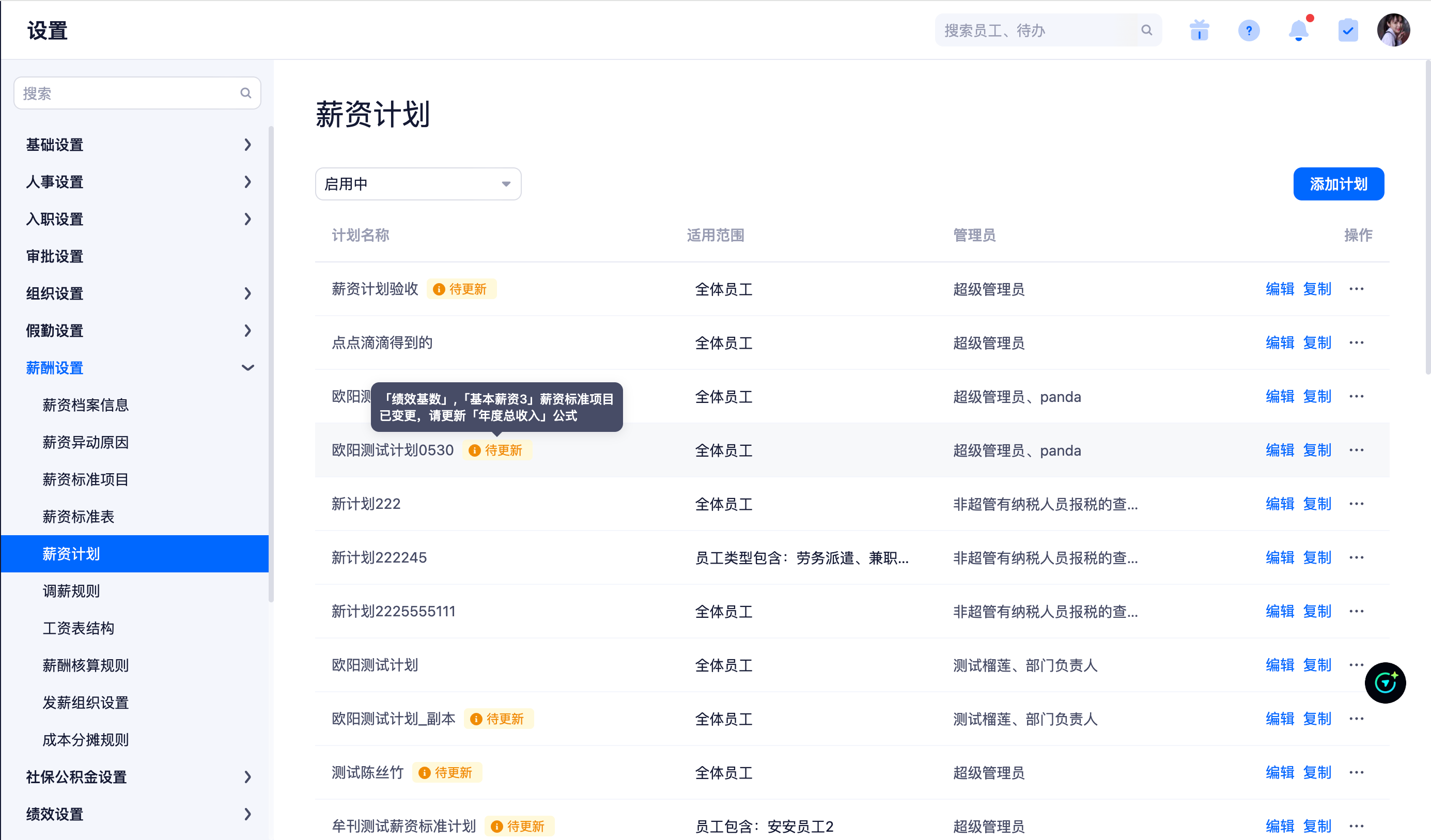Image resolution: width=1431 pixels, height=840 pixels.
Task: Copy the 新计划222245 plan
Action: click(1316, 557)
